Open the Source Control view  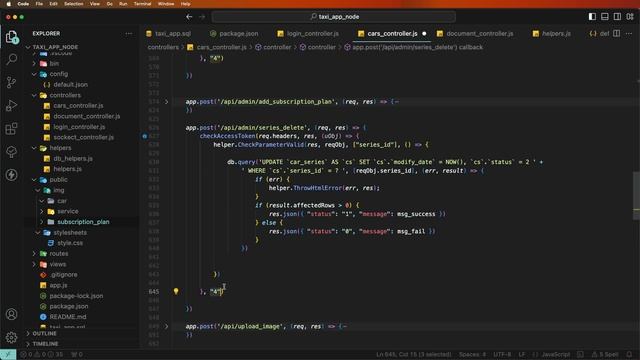pos(11,82)
